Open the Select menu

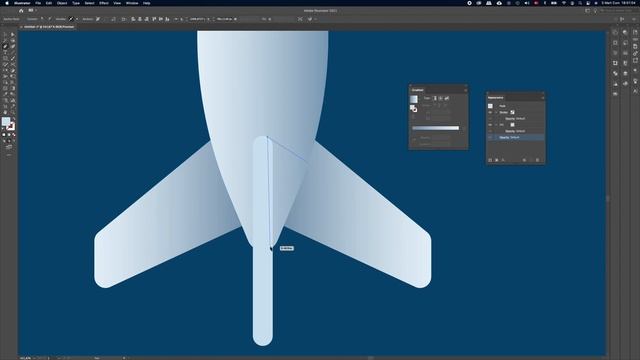tap(89, 3)
